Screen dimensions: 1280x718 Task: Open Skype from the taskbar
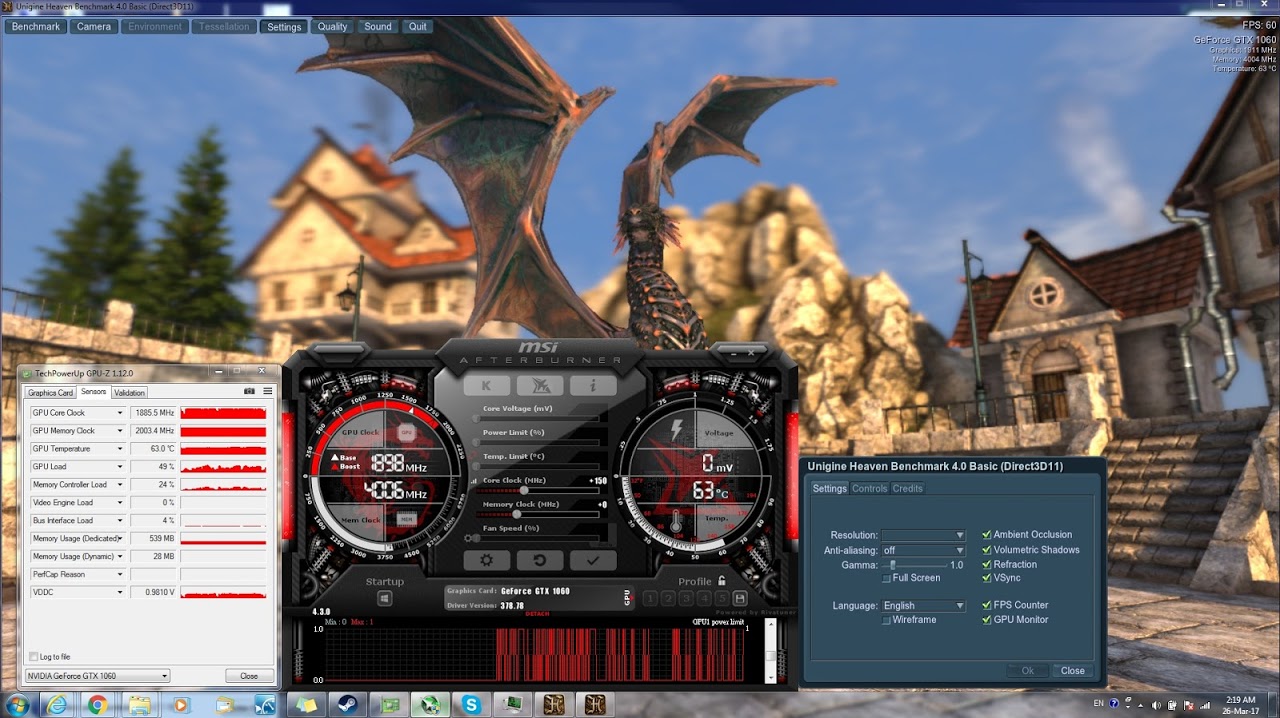470,705
